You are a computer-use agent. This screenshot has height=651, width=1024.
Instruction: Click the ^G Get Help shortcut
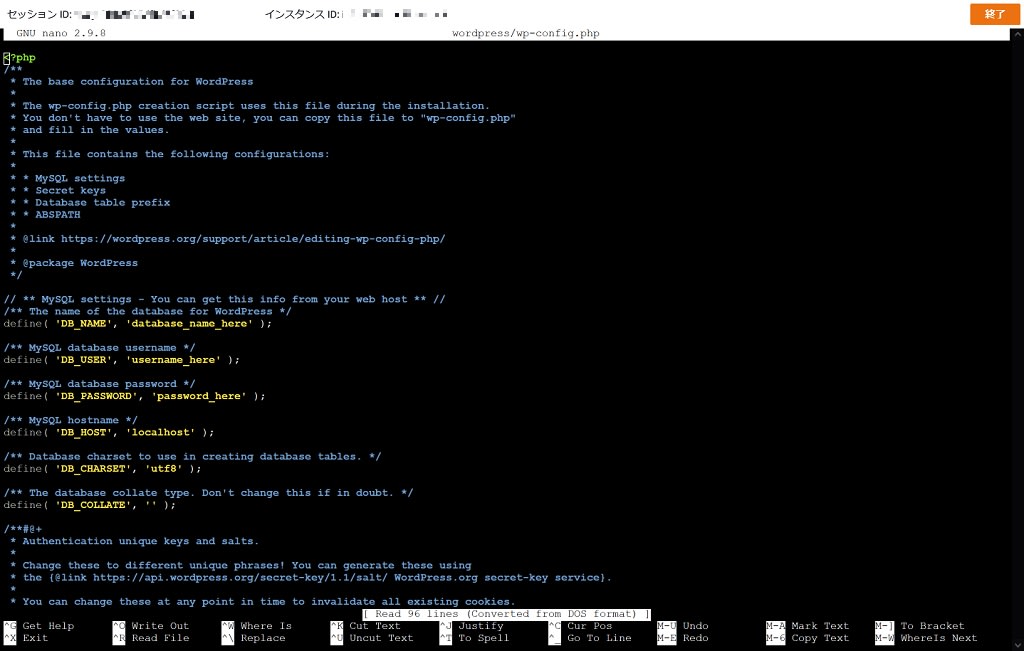click(x=39, y=626)
